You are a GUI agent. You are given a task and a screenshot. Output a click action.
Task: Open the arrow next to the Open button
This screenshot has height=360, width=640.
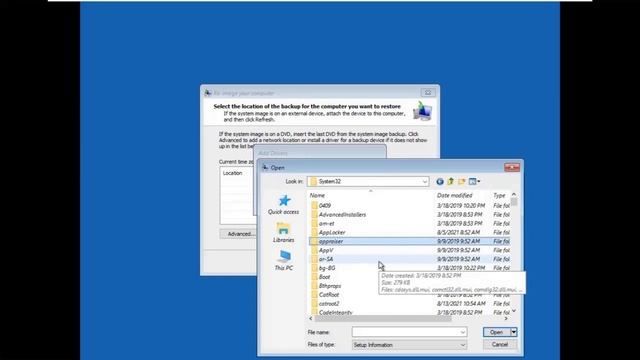click(514, 332)
